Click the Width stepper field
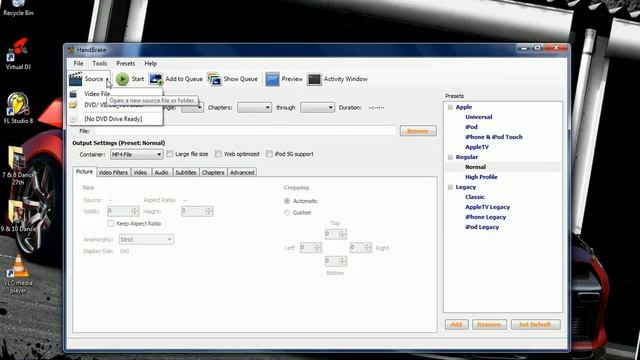This screenshot has width=640, height=360. click(x=123, y=211)
